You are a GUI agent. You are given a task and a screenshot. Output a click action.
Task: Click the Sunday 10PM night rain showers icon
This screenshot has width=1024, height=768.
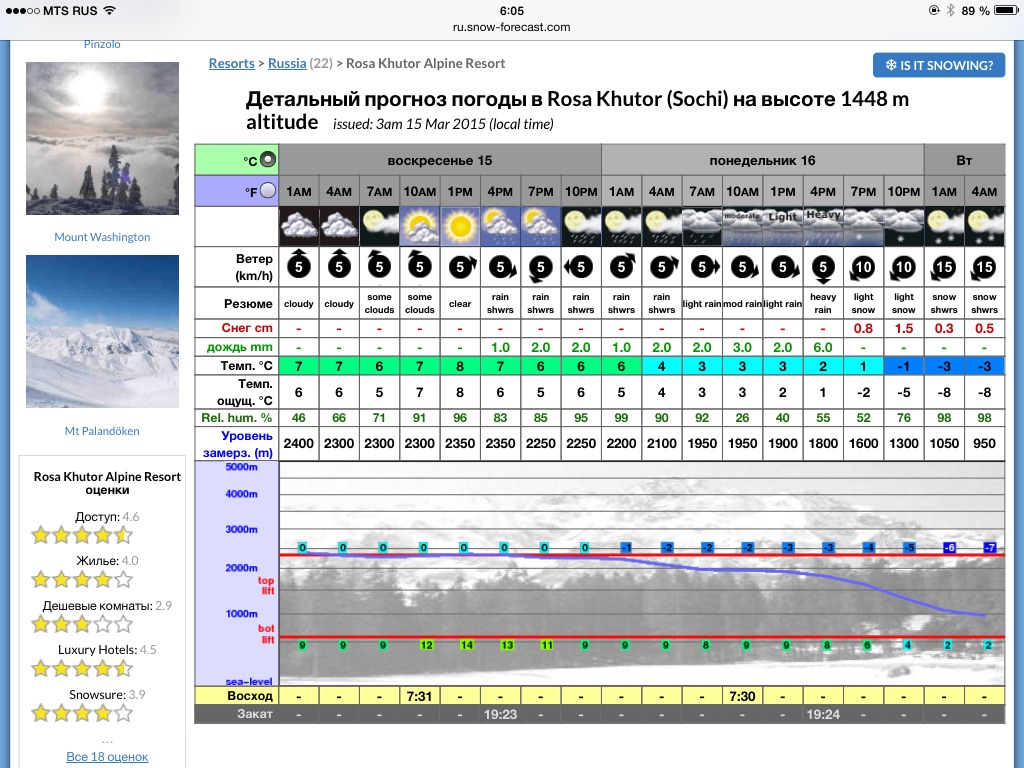click(x=581, y=227)
